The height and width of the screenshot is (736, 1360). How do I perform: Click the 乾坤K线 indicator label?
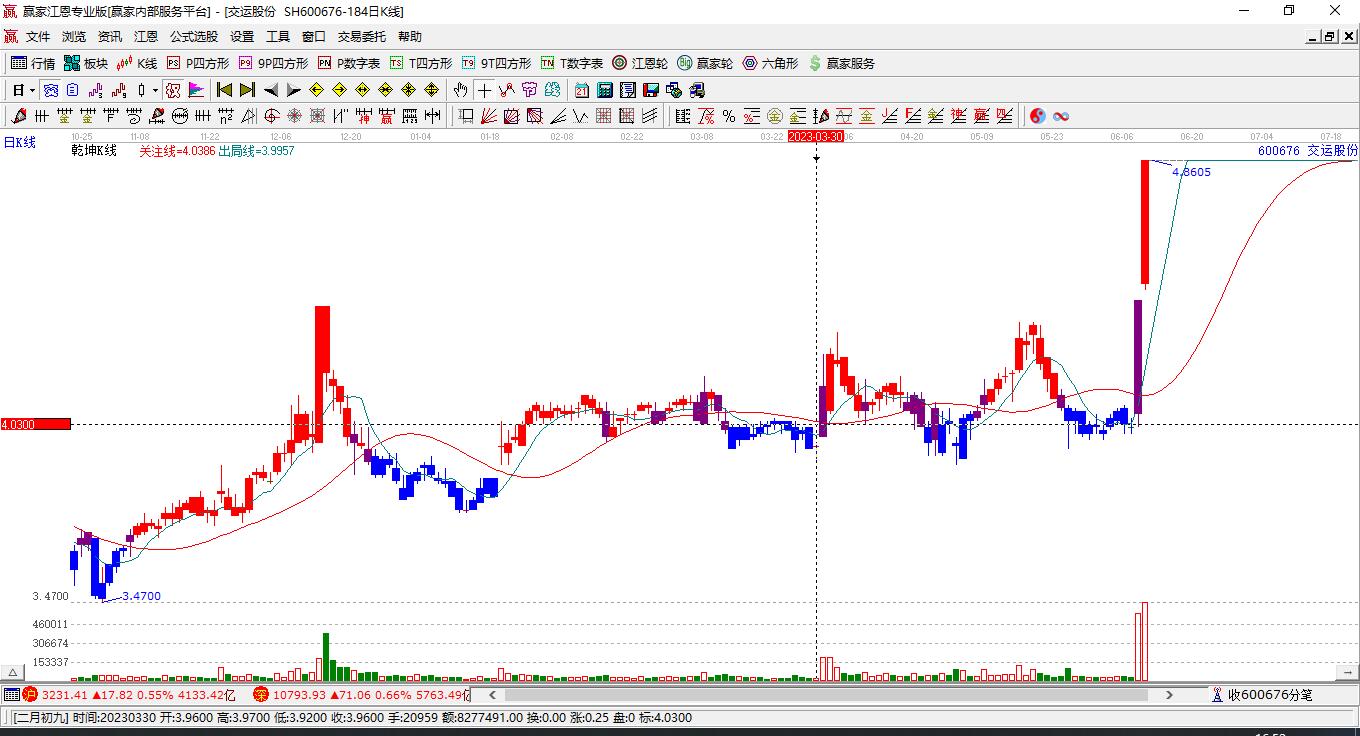click(x=94, y=151)
